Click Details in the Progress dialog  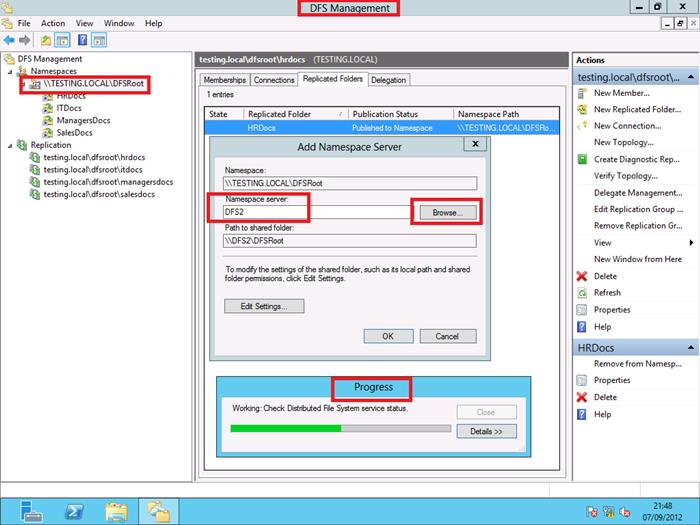[487, 432]
